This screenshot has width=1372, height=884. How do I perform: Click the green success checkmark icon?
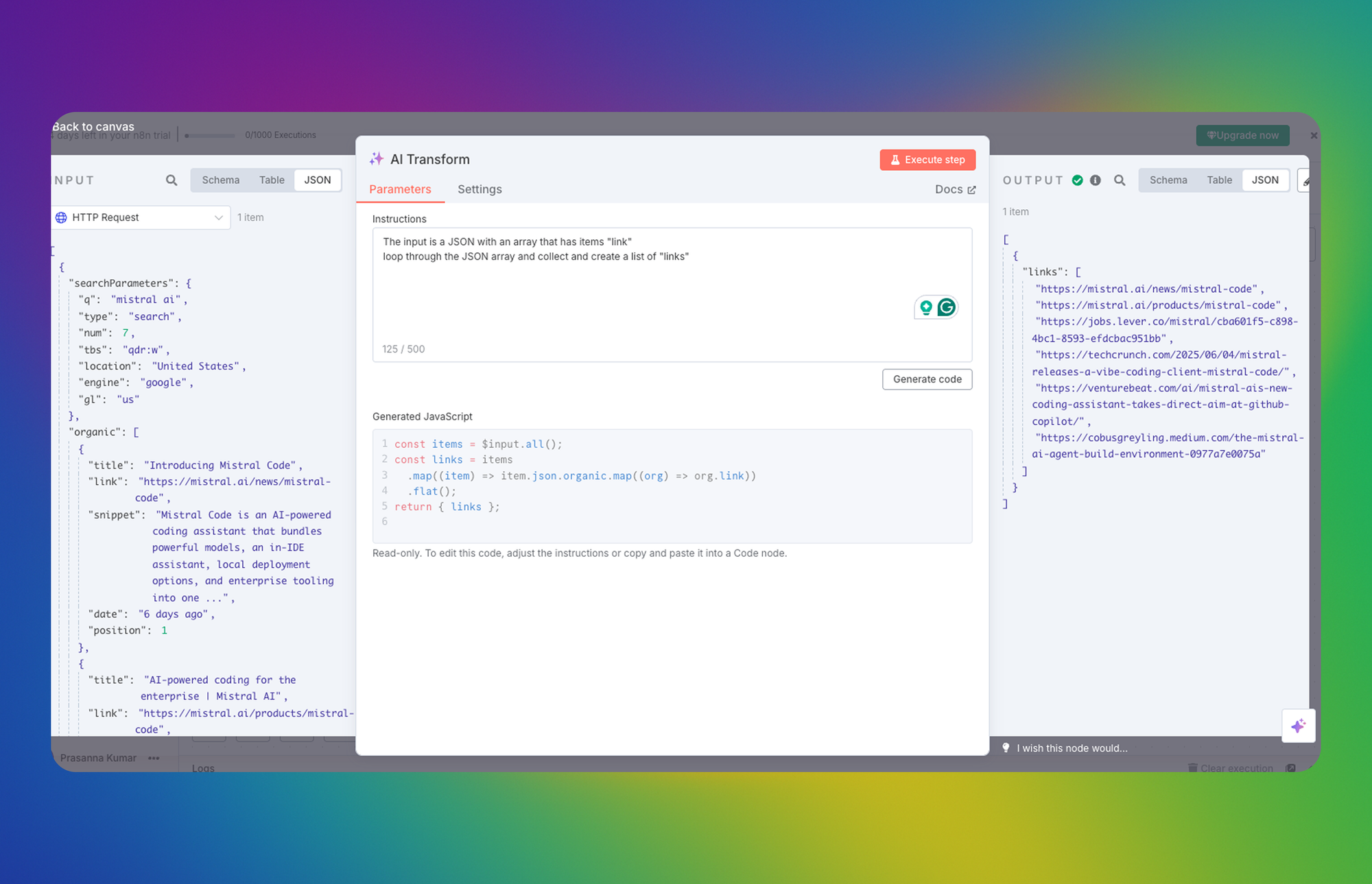click(1078, 180)
